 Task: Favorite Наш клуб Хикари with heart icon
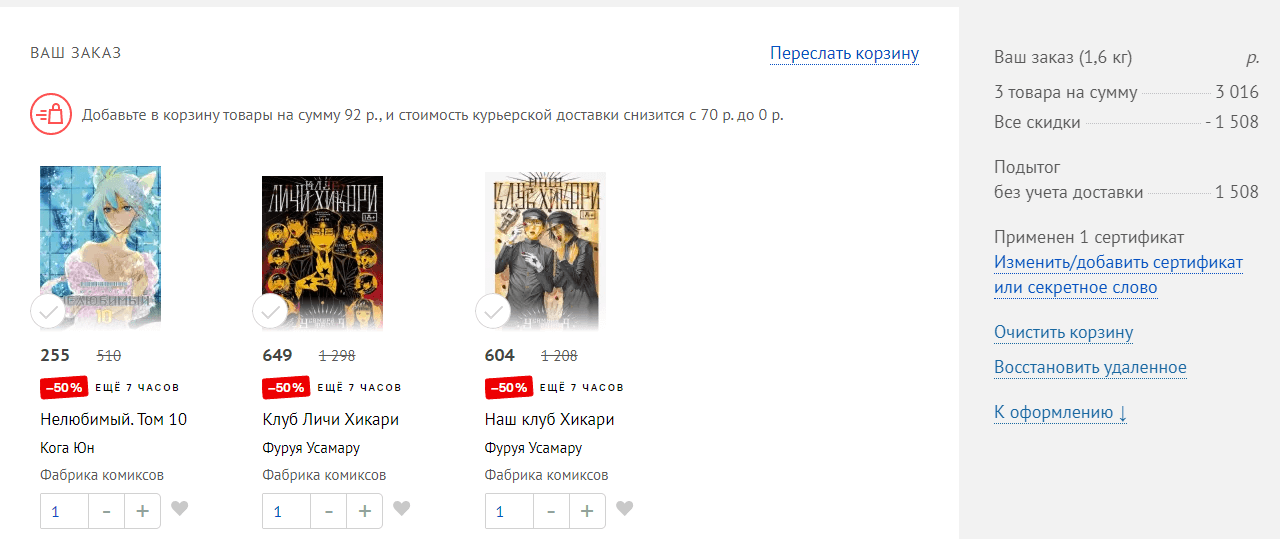(x=624, y=509)
